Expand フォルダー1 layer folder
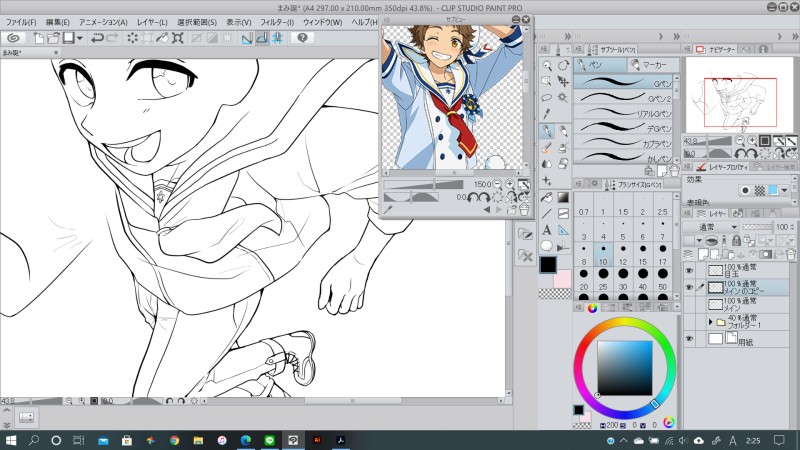Viewport: 800px width, 450px height. tap(710, 322)
